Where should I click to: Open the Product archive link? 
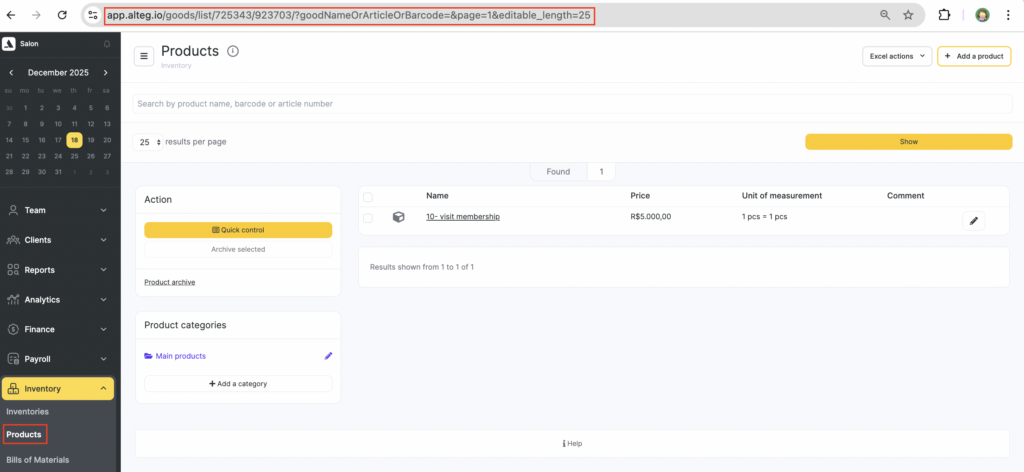(169, 283)
